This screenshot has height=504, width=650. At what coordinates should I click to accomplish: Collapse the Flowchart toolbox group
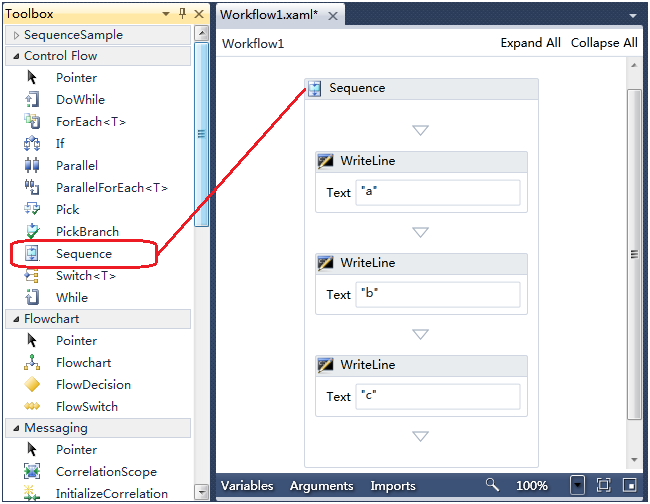point(16,319)
